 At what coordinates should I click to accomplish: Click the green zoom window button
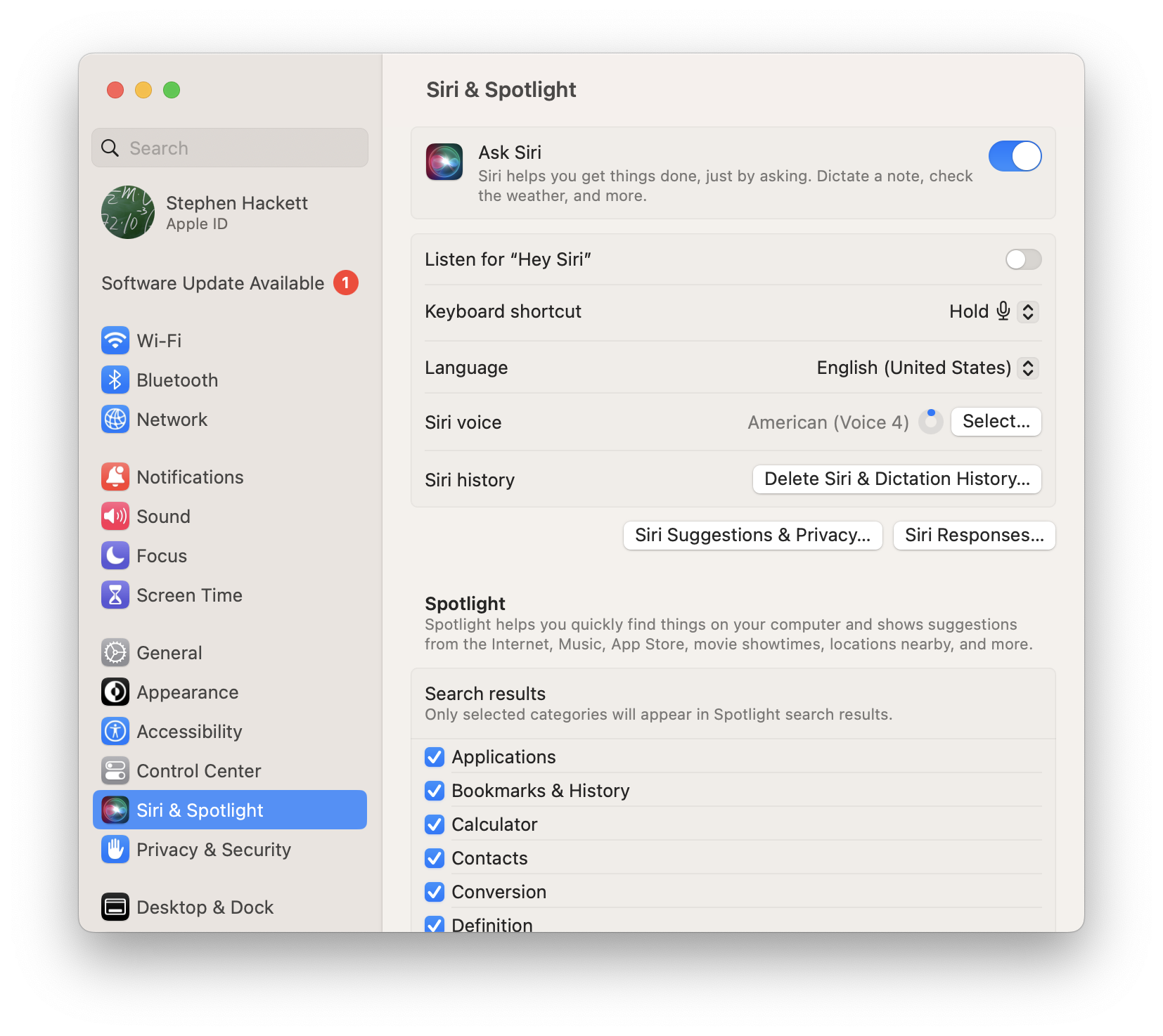click(x=172, y=90)
